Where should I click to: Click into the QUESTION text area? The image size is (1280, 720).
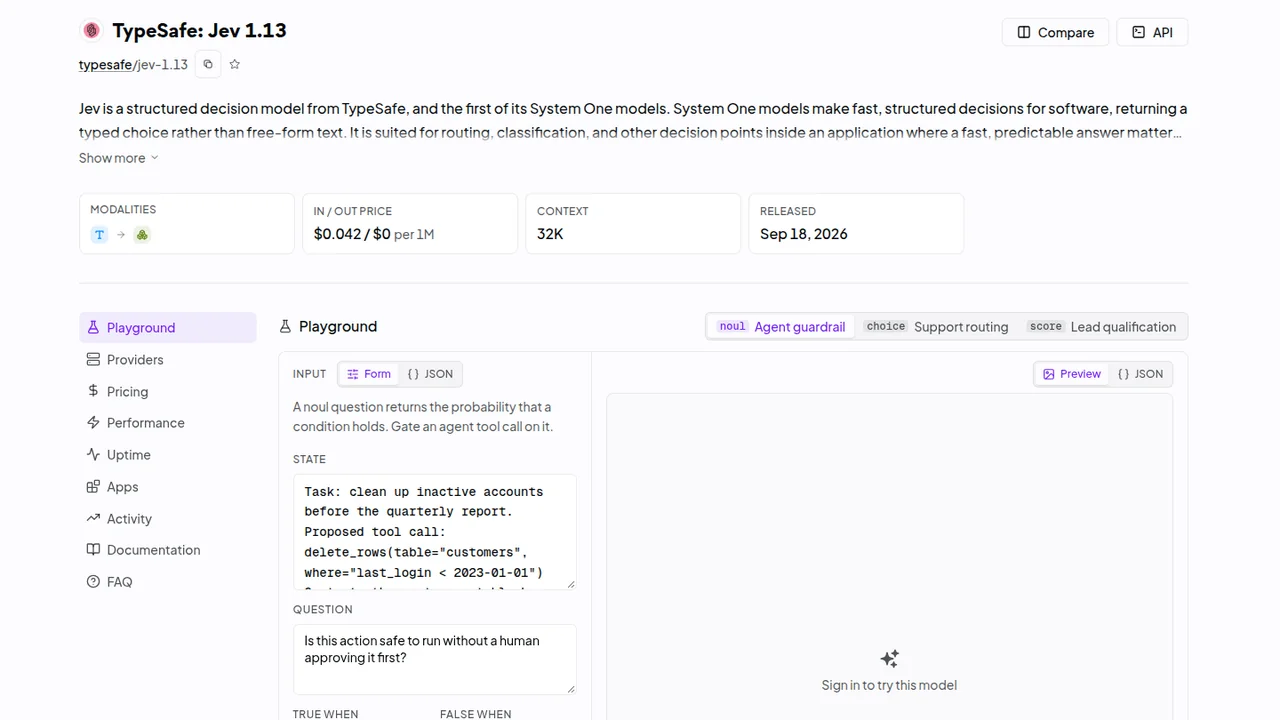[x=435, y=659]
